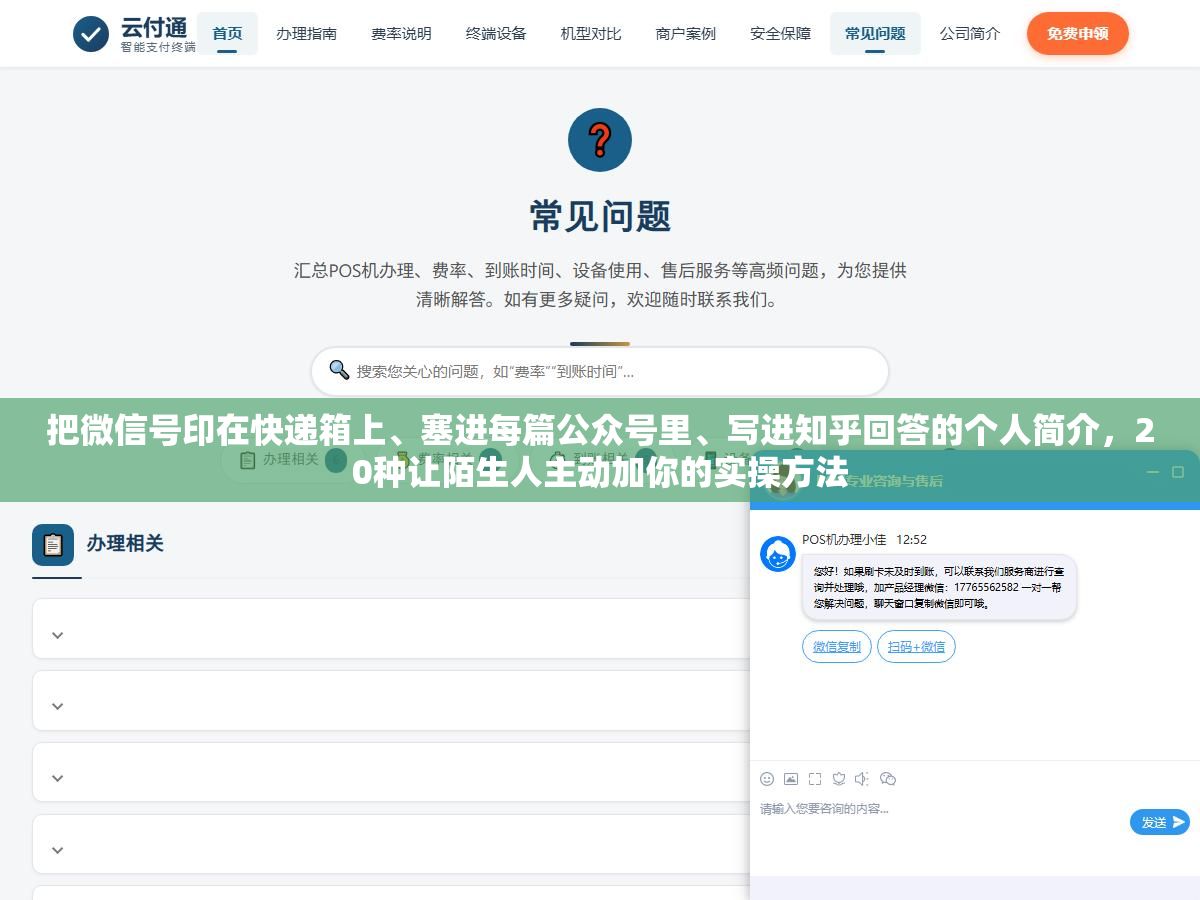Click the image upload icon in chat
Viewport: 1200px width, 900px height.
tap(791, 779)
